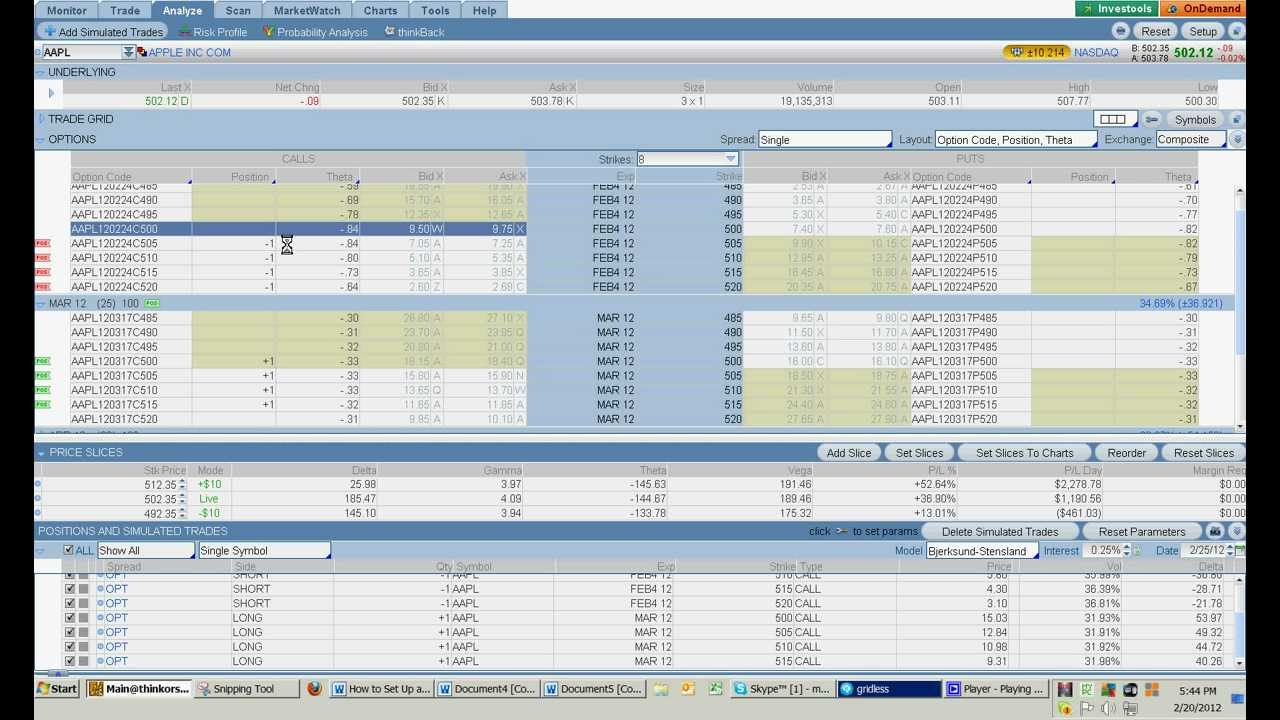The width and height of the screenshot is (1280, 720).
Task: Open the trade grid layout selector box
Action: (1113, 119)
